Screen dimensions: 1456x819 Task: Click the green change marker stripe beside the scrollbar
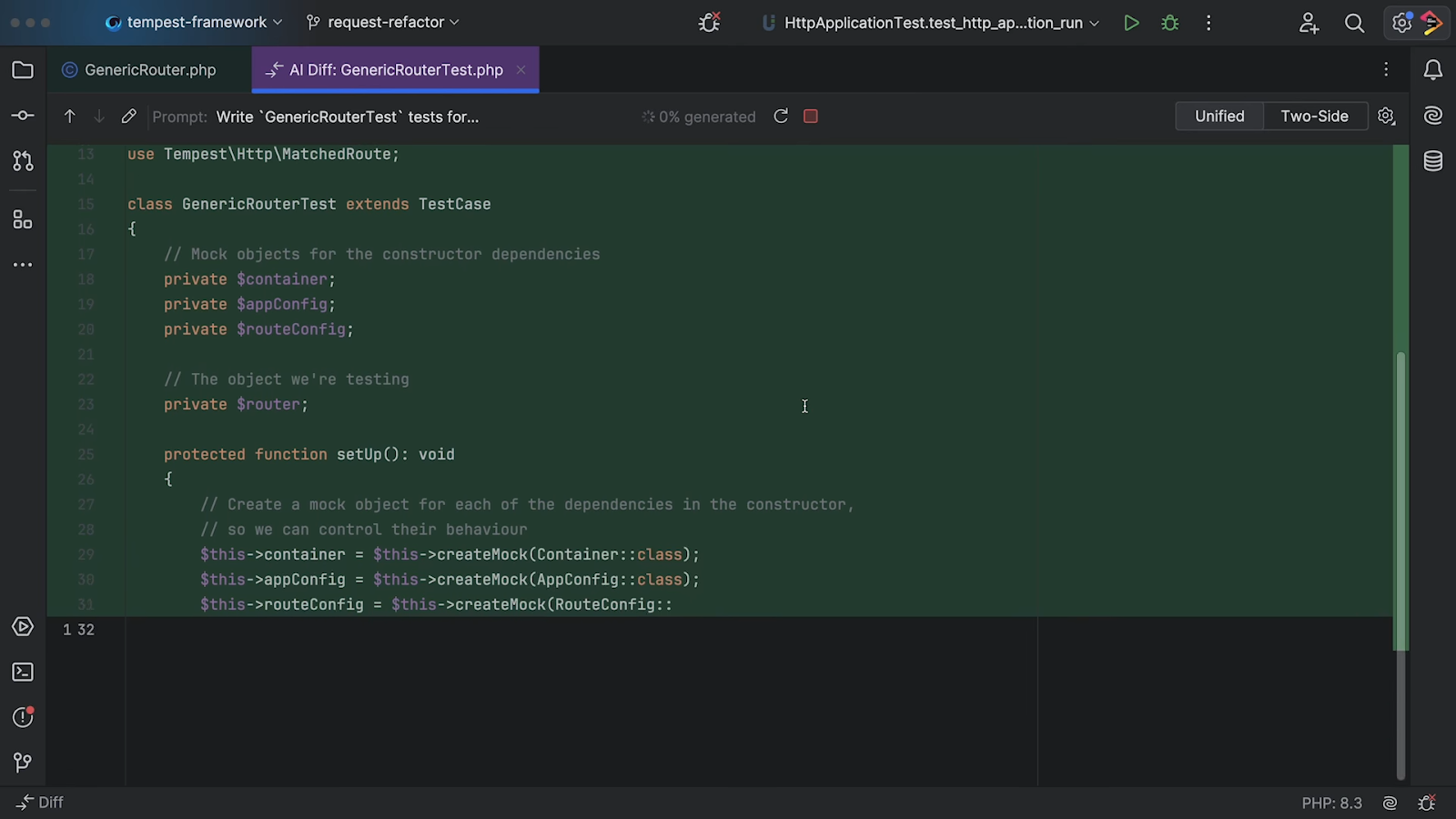coord(1400,398)
